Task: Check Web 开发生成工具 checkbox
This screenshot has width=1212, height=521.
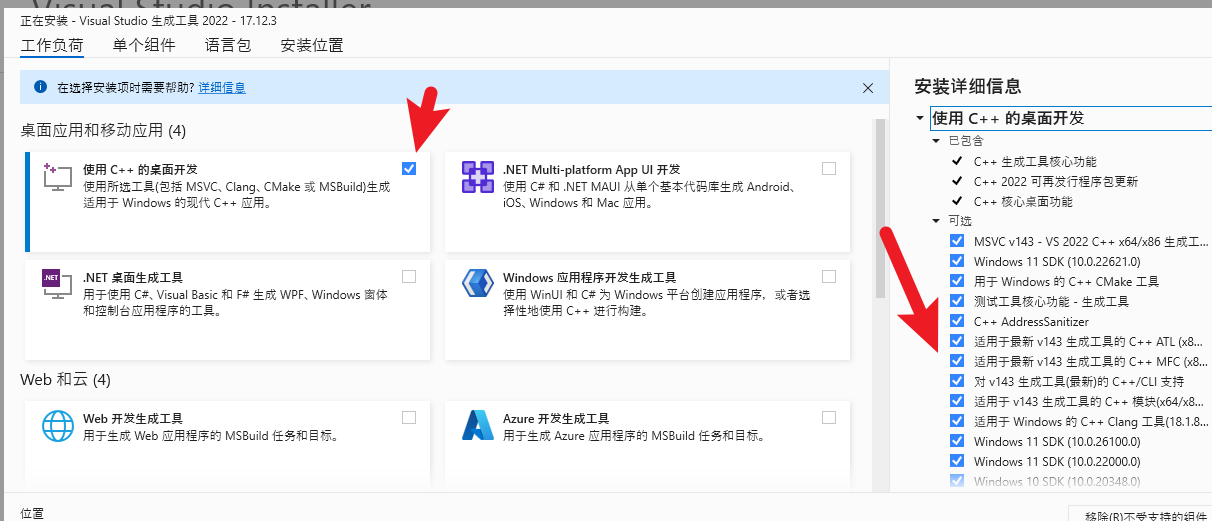Action: [409, 417]
